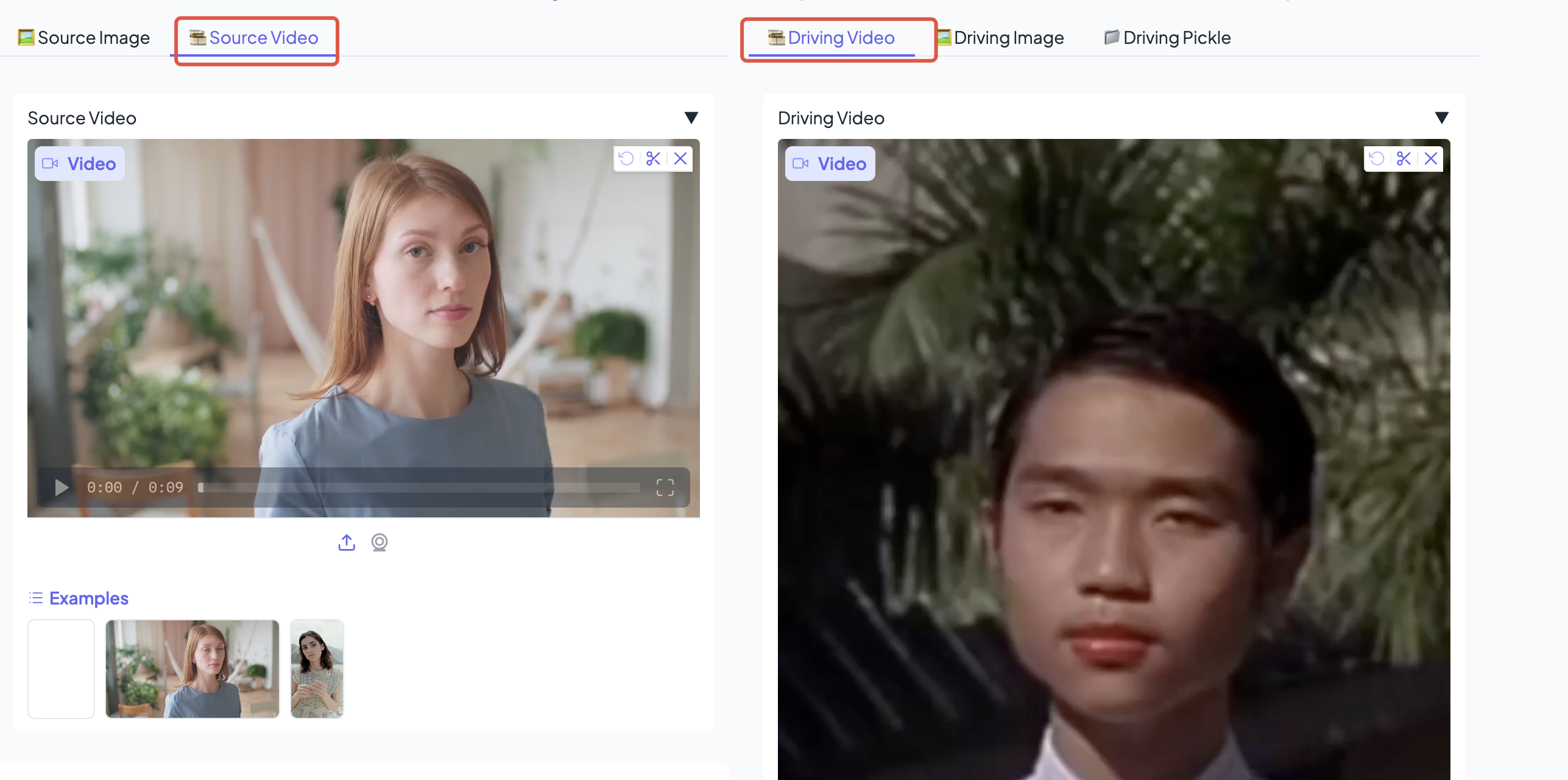Image resolution: width=1568 pixels, height=780 pixels.
Task: Click the webcam record icon below source video
Action: coord(380,542)
